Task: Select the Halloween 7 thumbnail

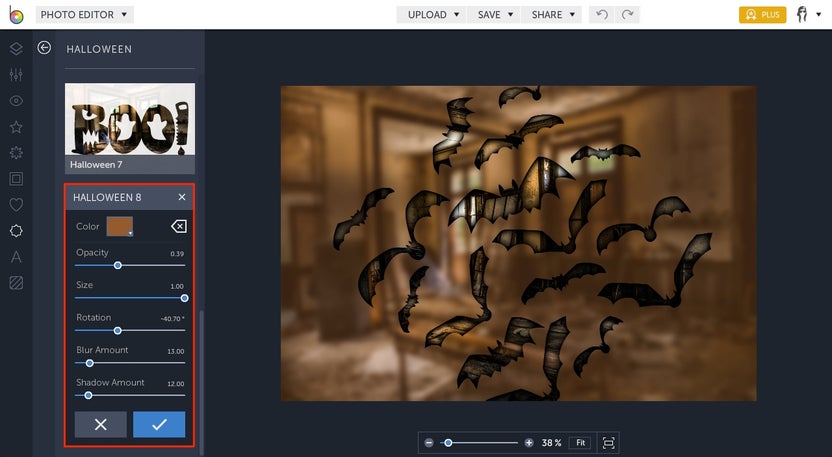Action: coord(130,128)
